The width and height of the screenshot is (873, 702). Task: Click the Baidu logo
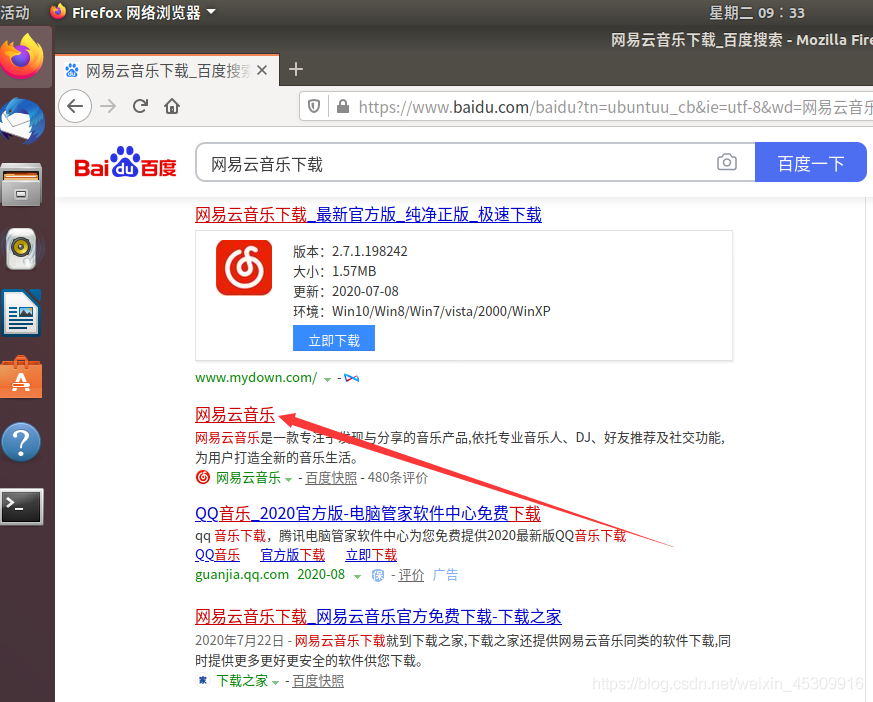pyautogui.click(x=125, y=162)
